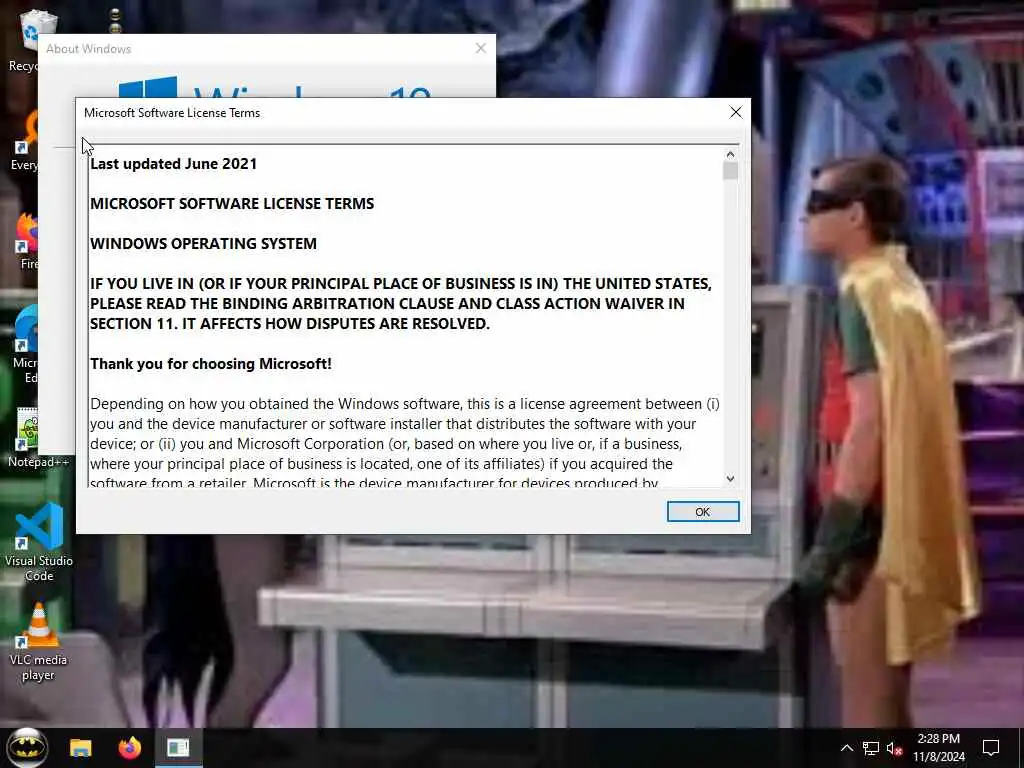Launch Firefox from the taskbar
The image size is (1024, 768).
click(x=129, y=748)
